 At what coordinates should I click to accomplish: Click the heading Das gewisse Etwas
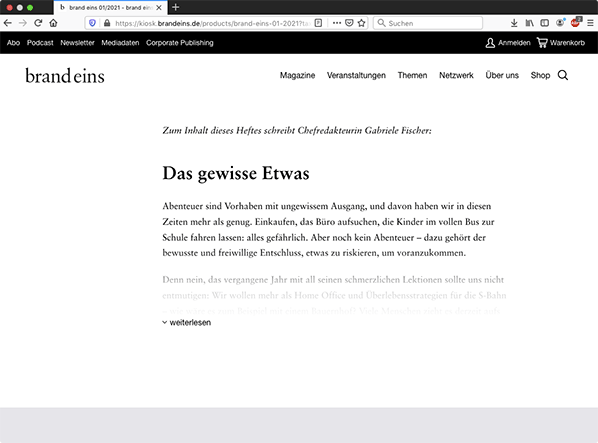236,173
